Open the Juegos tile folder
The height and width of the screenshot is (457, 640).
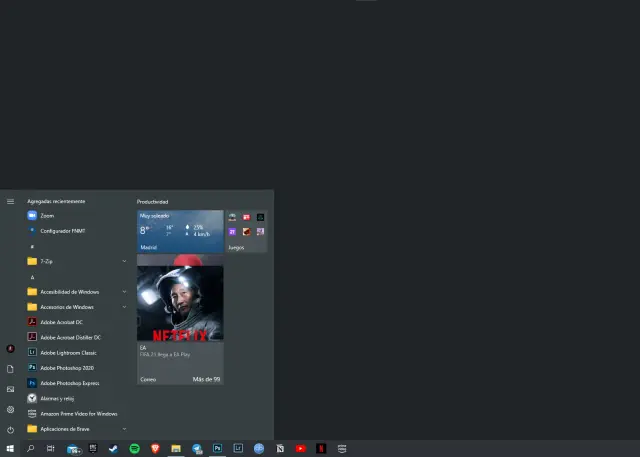tap(247, 231)
